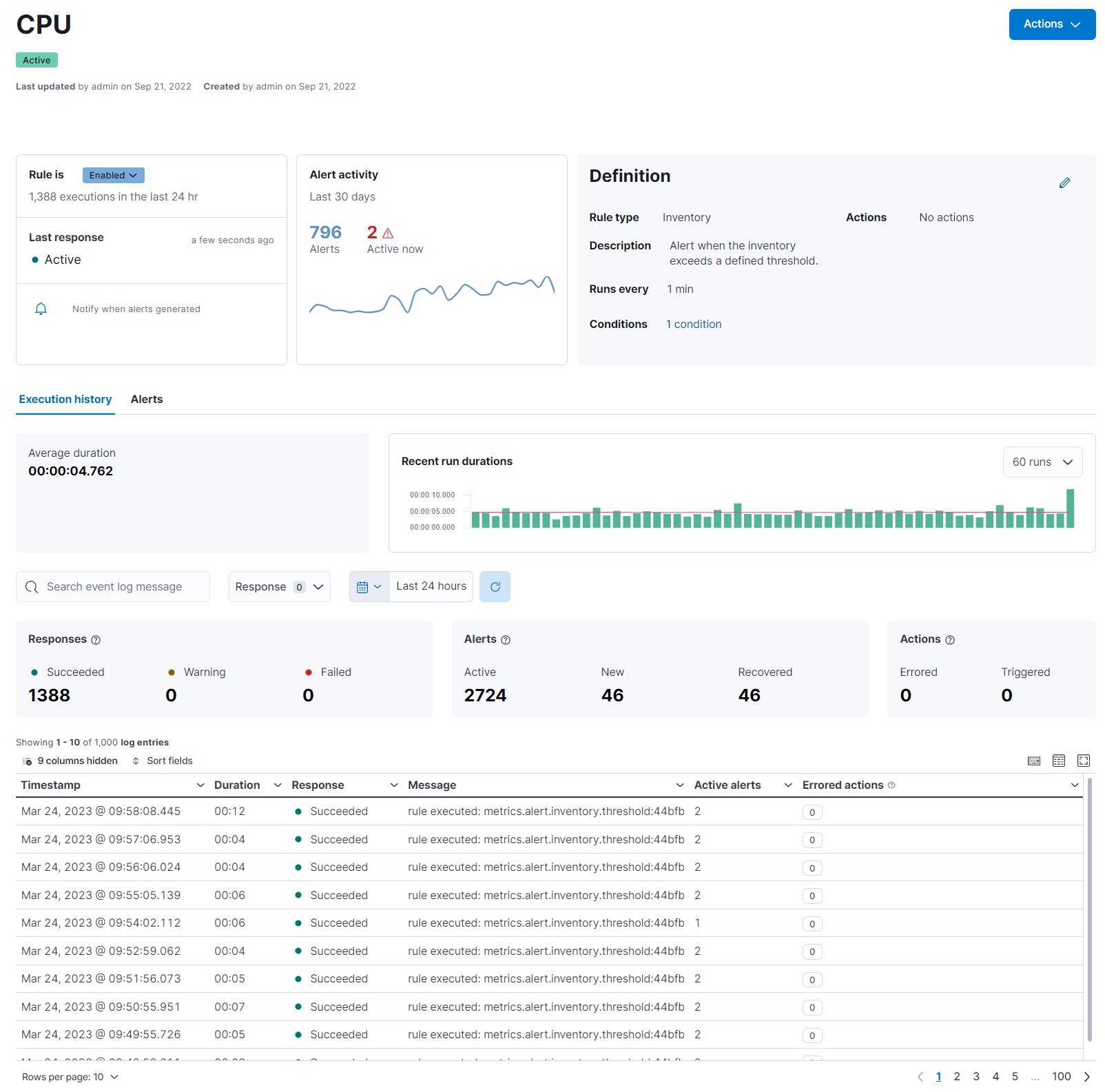Change the 60 runs selection
Image resolution: width=1105 pixels, height=1092 pixels.
click(x=1042, y=462)
